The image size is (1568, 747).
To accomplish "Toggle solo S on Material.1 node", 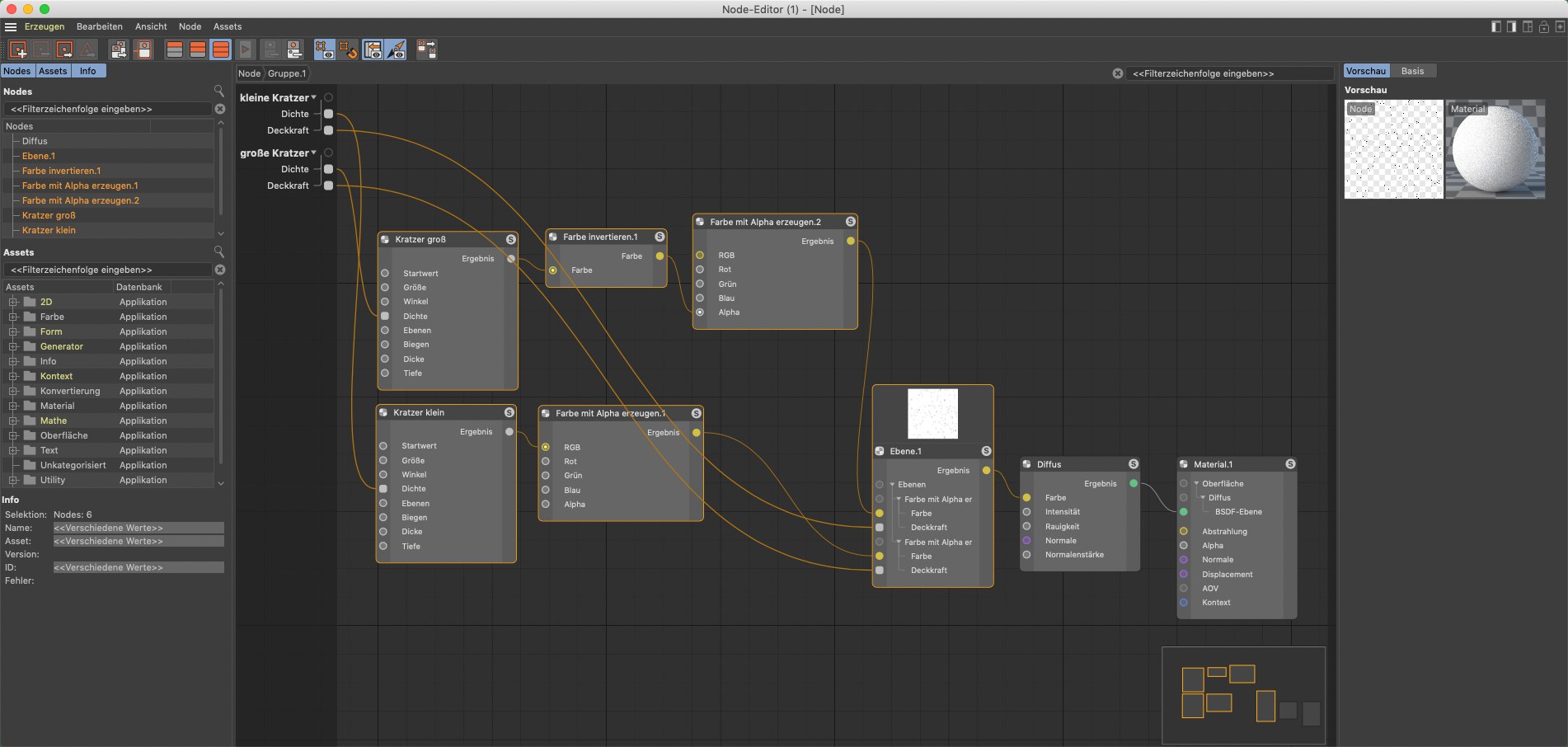I will coord(1290,464).
